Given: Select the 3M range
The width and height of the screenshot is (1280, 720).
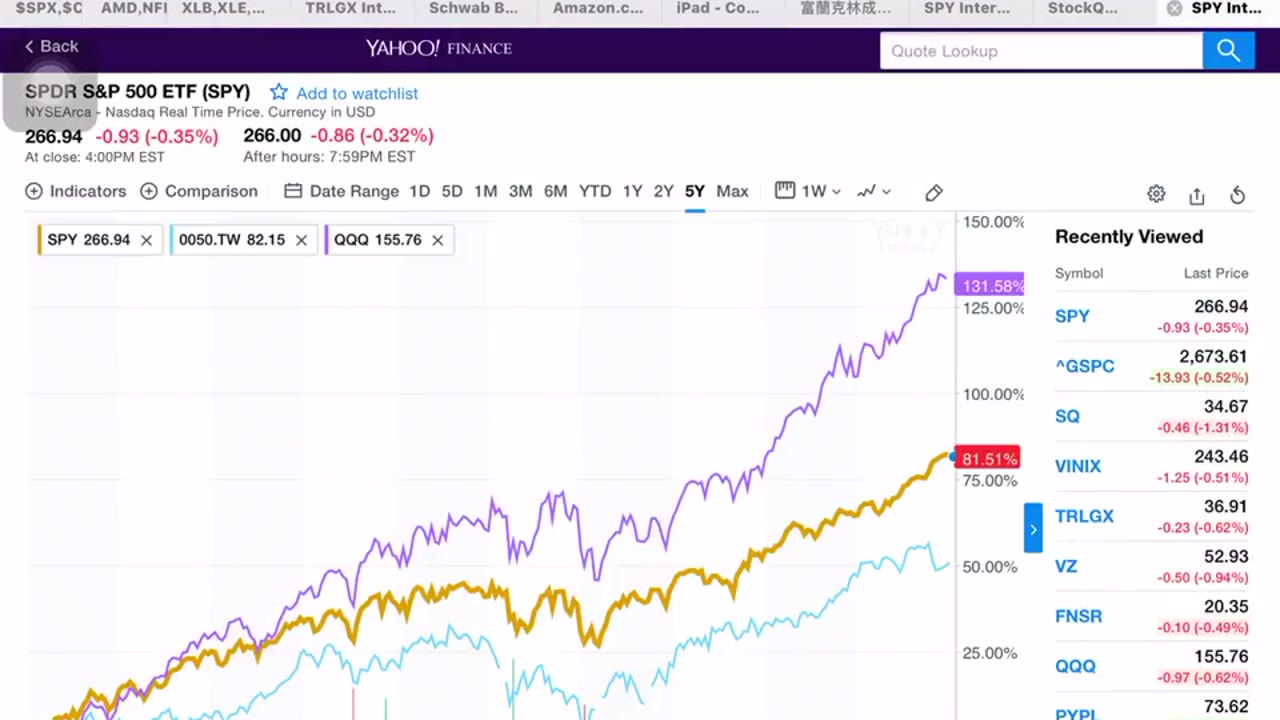Looking at the screenshot, I should coord(520,191).
